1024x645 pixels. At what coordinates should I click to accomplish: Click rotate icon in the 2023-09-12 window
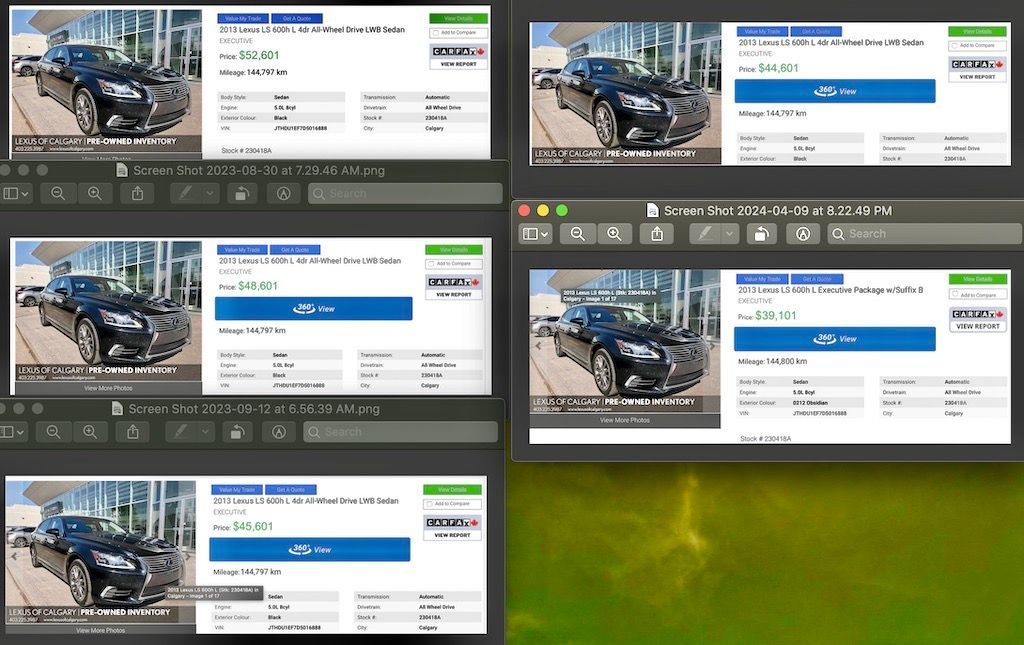236,432
